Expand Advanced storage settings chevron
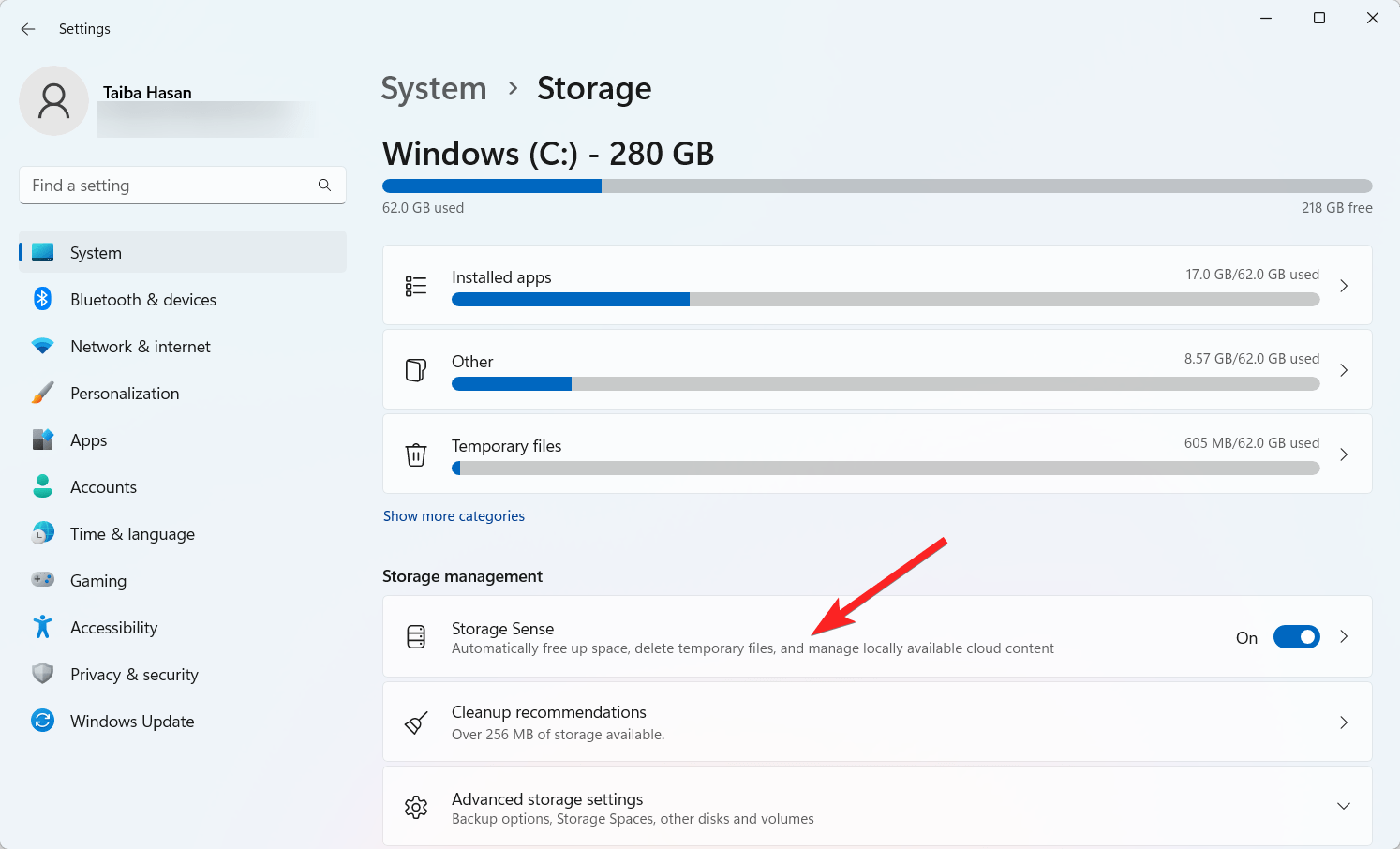 click(x=1343, y=807)
